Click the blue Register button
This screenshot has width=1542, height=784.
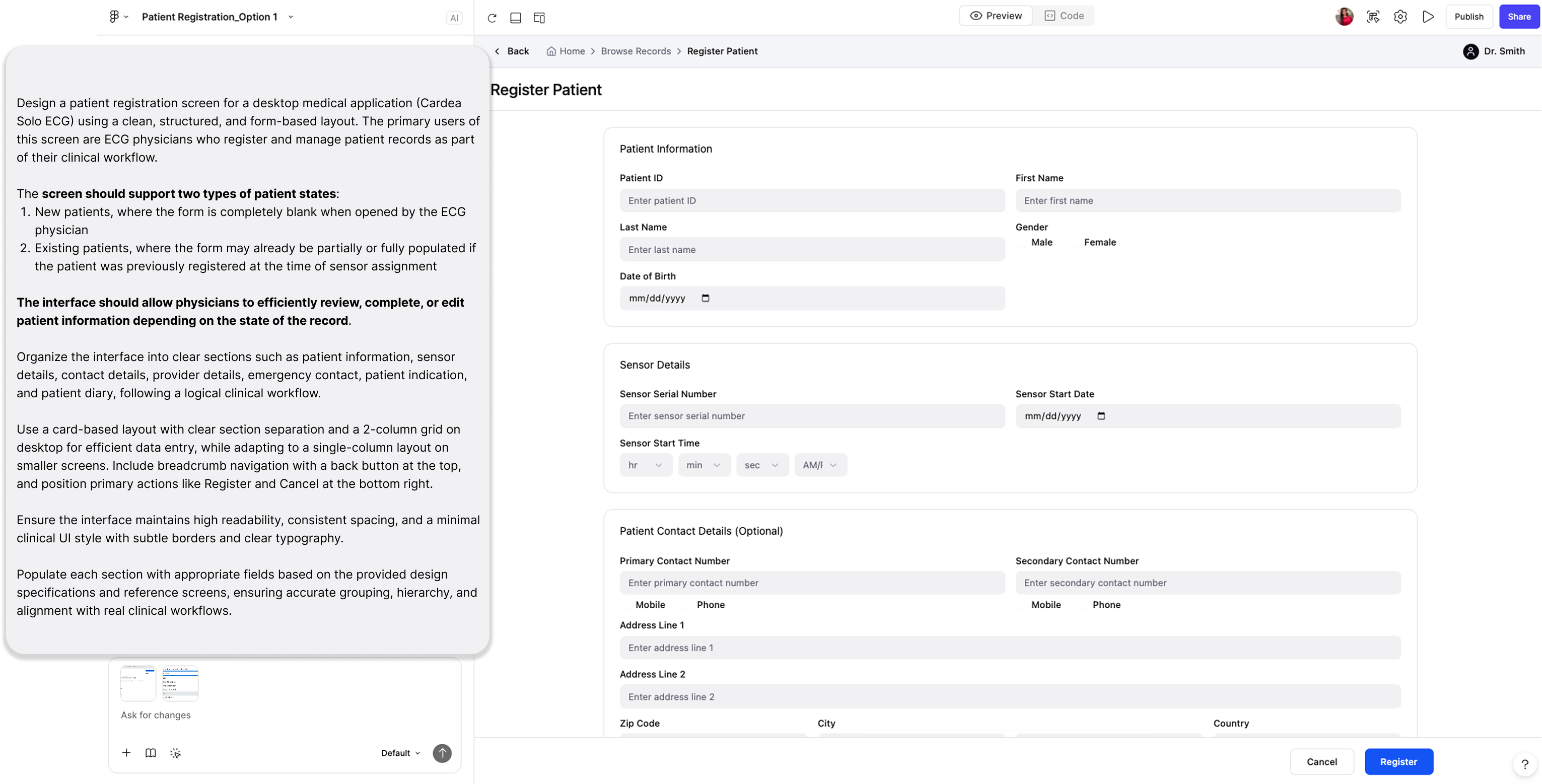[1398, 762]
